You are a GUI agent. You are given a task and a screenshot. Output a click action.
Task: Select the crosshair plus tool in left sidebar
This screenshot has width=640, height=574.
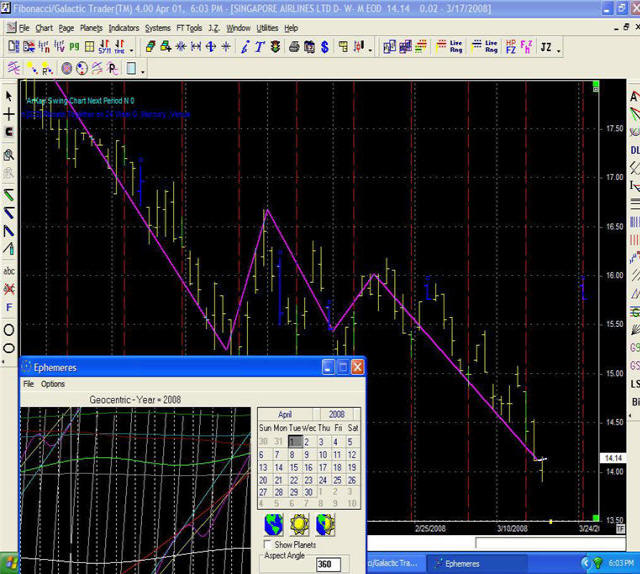pos(9,114)
